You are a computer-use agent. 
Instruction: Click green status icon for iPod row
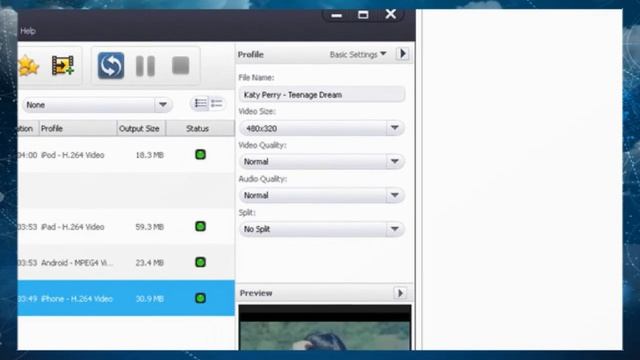200,155
